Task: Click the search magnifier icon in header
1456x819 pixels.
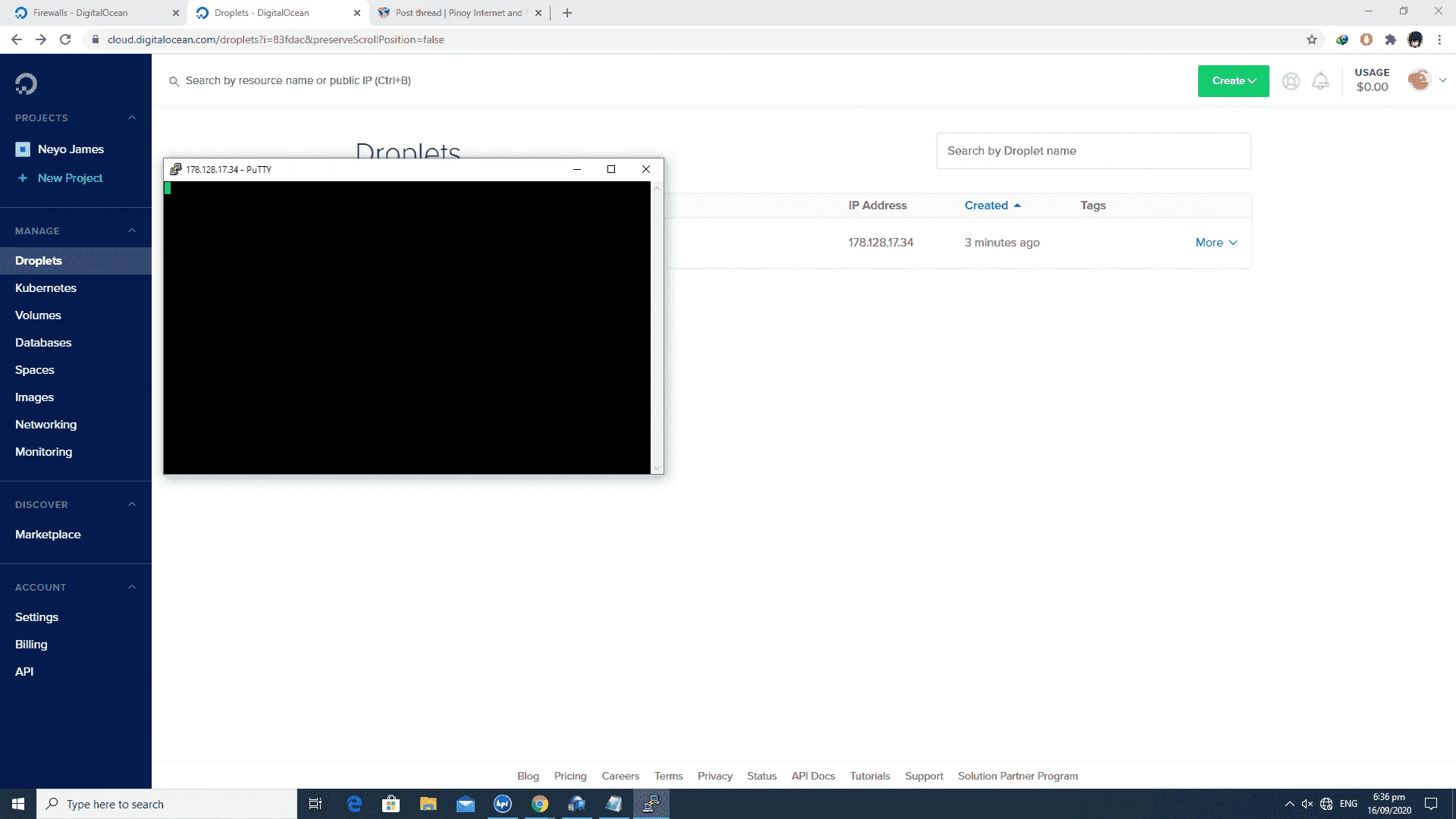Action: click(174, 81)
